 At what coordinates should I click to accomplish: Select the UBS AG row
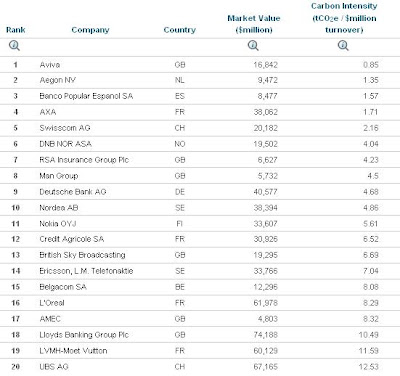200,367
